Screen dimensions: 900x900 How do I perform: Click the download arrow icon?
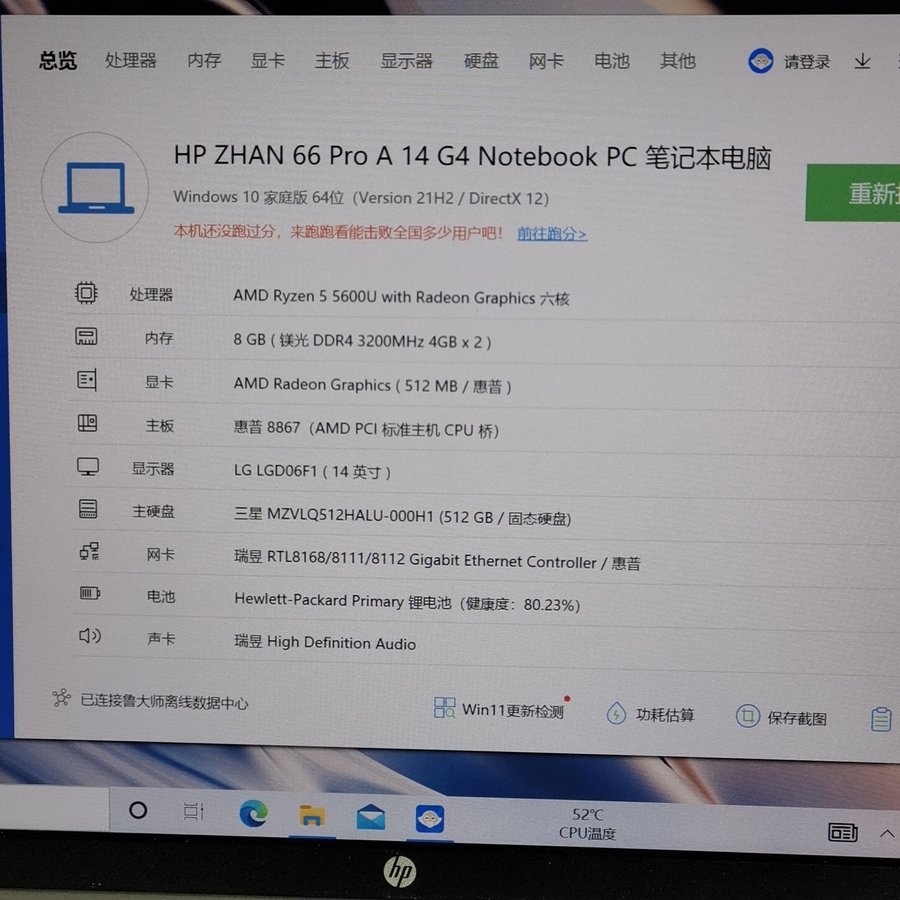click(x=862, y=62)
